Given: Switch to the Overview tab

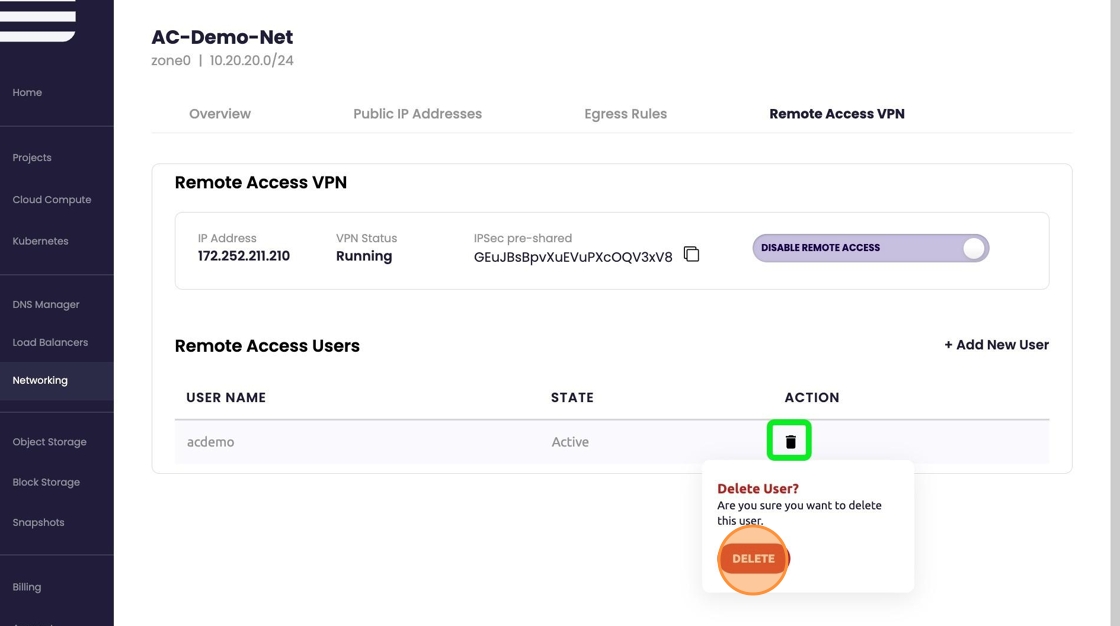Looking at the screenshot, I should [220, 114].
